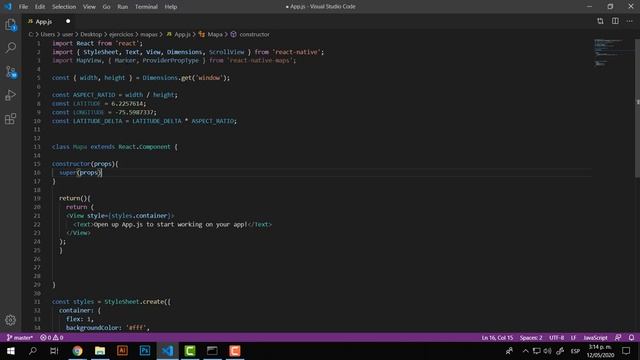Image resolution: width=640 pixels, height=360 pixels.
Task: Open the feedback icon in status bar
Action: pyautogui.click(x=618, y=338)
